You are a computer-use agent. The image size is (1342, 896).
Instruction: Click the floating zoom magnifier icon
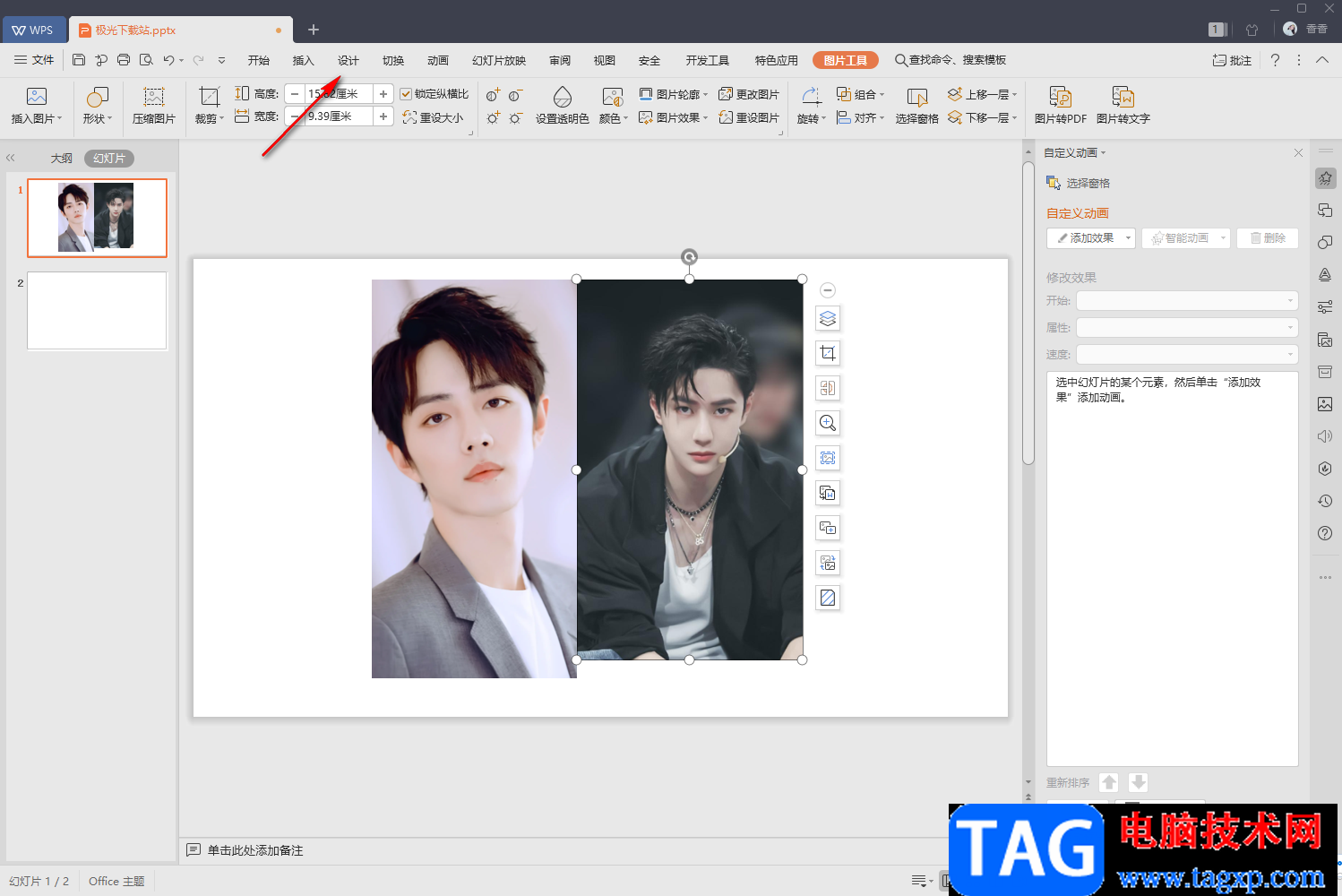tap(828, 423)
